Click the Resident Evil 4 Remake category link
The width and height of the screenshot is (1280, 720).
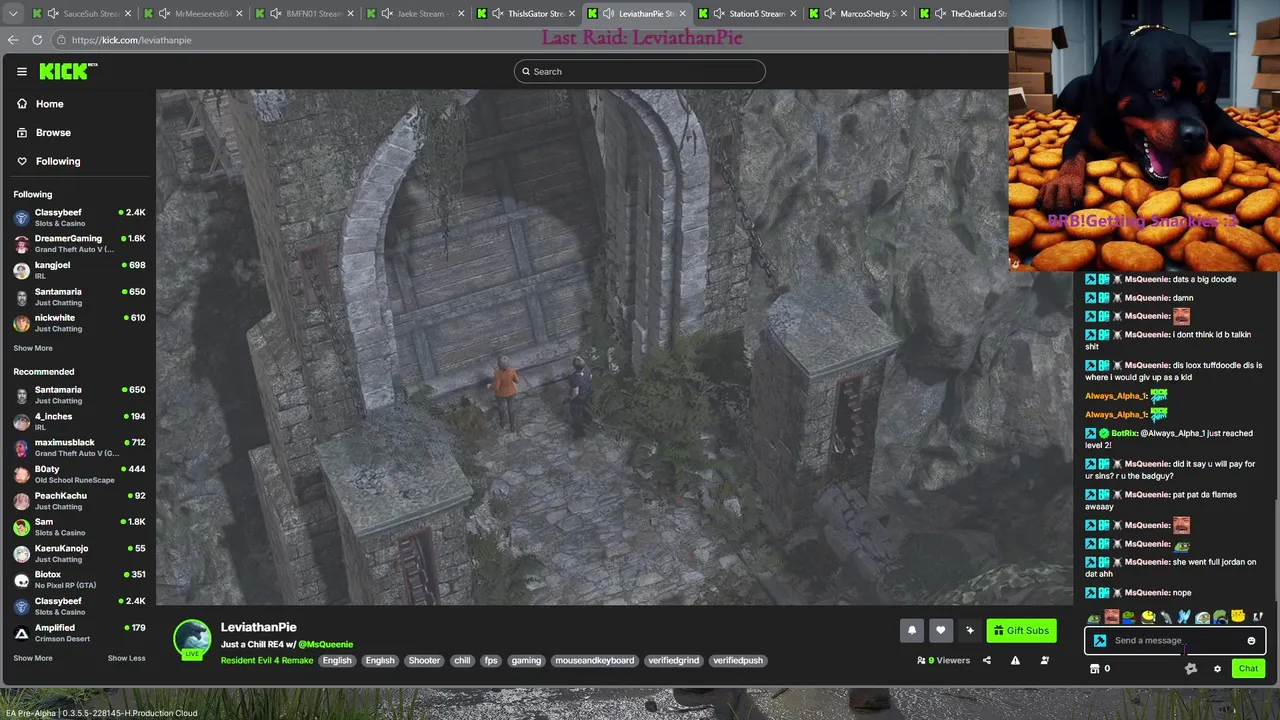point(267,660)
